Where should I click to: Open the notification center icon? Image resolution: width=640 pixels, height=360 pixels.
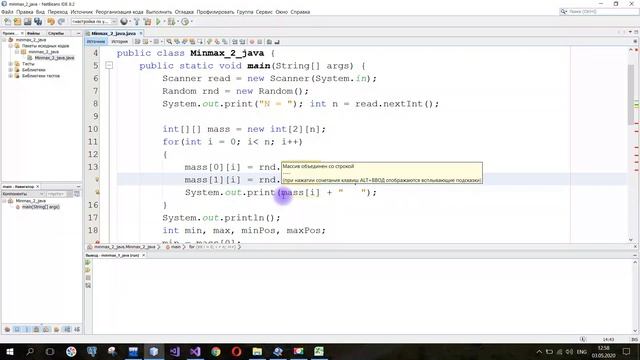[626, 351]
